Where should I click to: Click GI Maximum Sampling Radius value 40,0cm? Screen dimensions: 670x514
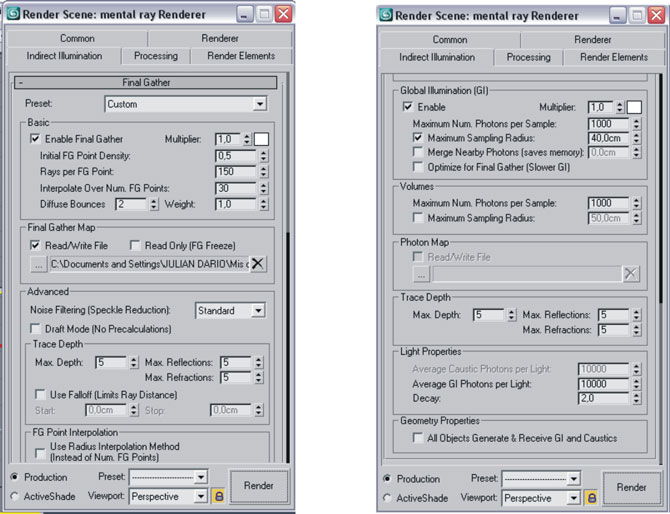[609, 138]
